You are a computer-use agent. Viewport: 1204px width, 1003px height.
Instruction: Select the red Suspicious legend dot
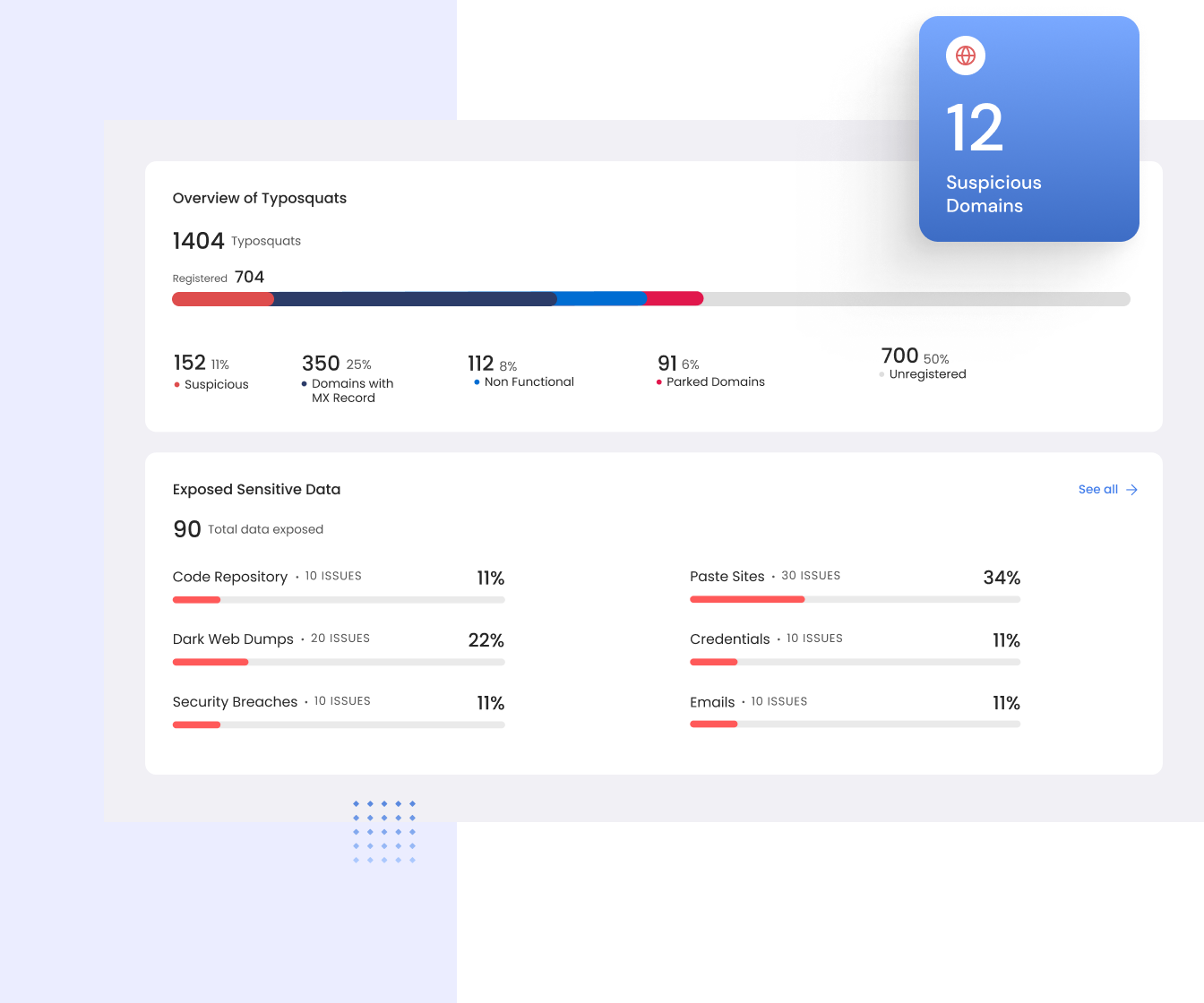pos(176,384)
